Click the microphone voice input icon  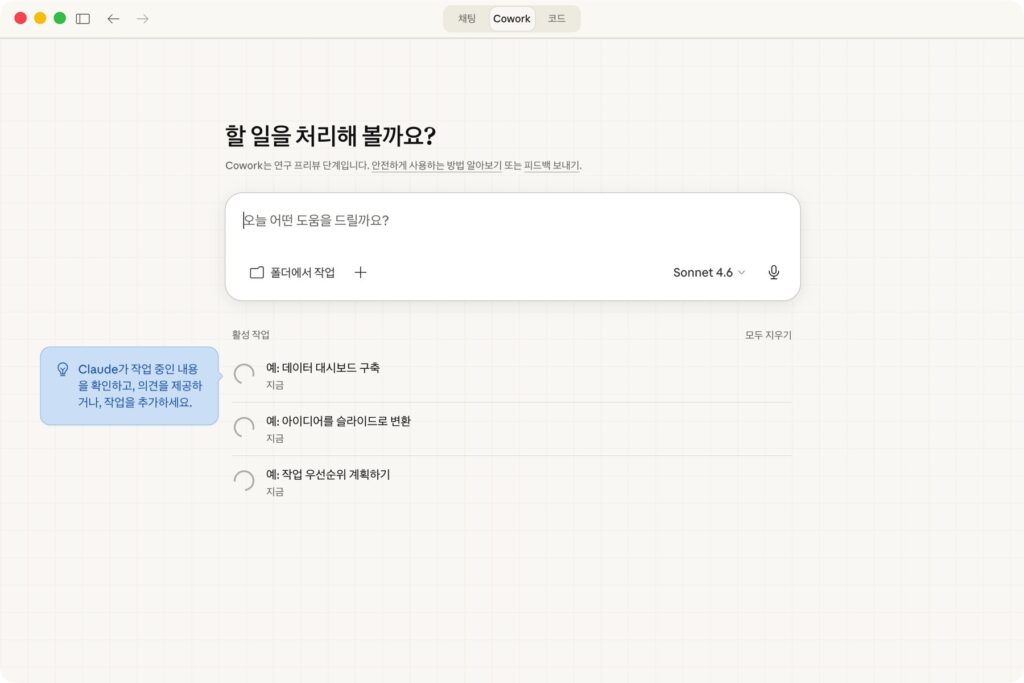point(773,272)
